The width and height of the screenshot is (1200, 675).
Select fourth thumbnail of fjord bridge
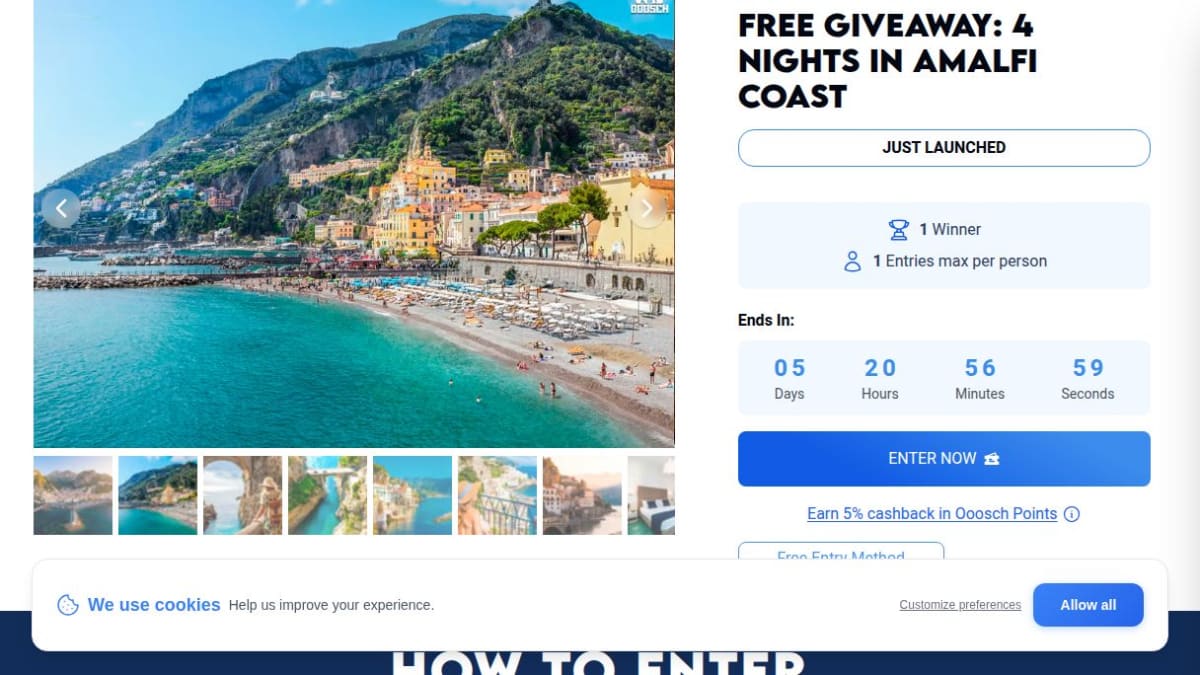tap(328, 495)
